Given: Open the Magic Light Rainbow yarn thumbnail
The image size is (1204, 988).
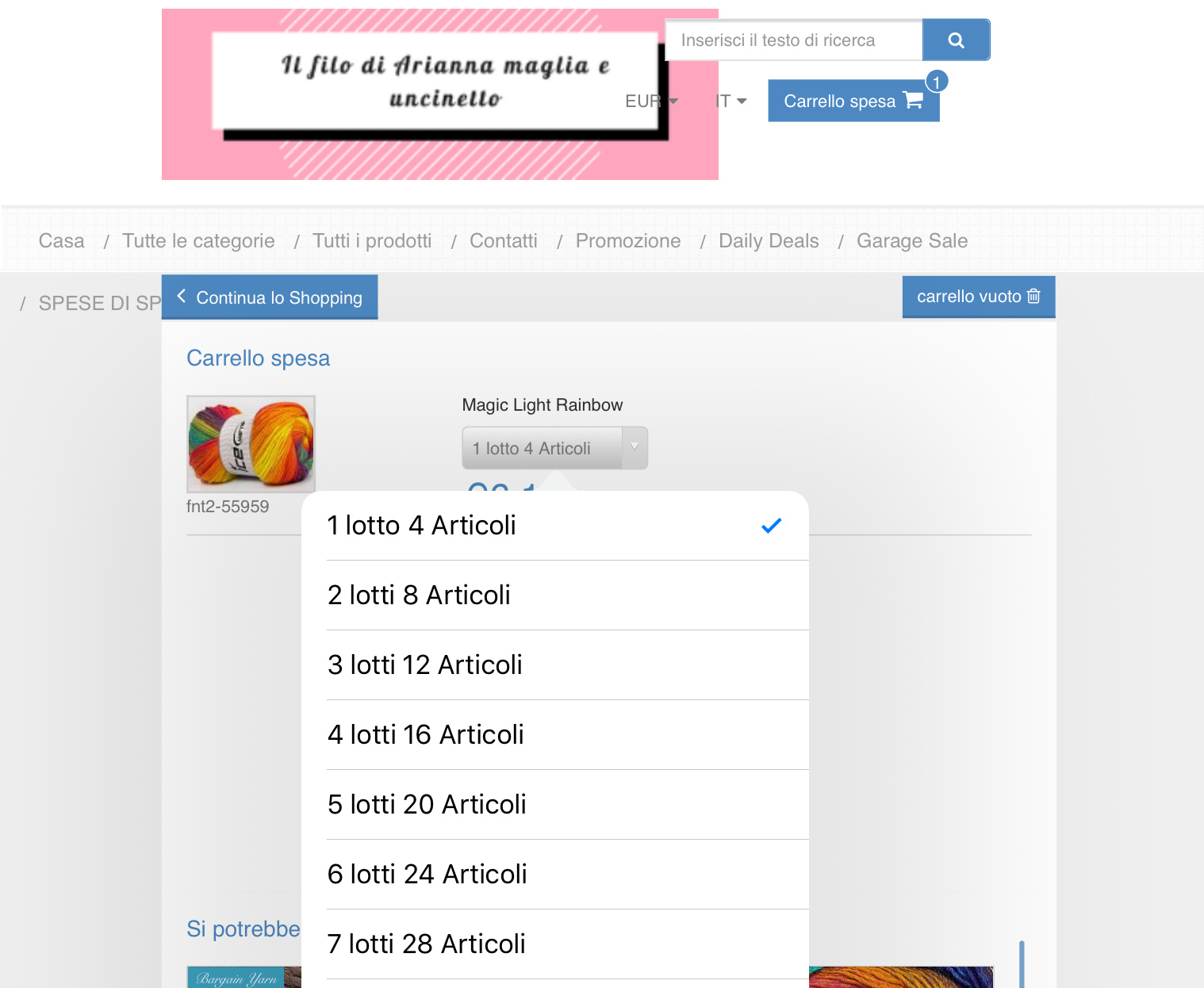Looking at the screenshot, I should pyautogui.click(x=251, y=444).
